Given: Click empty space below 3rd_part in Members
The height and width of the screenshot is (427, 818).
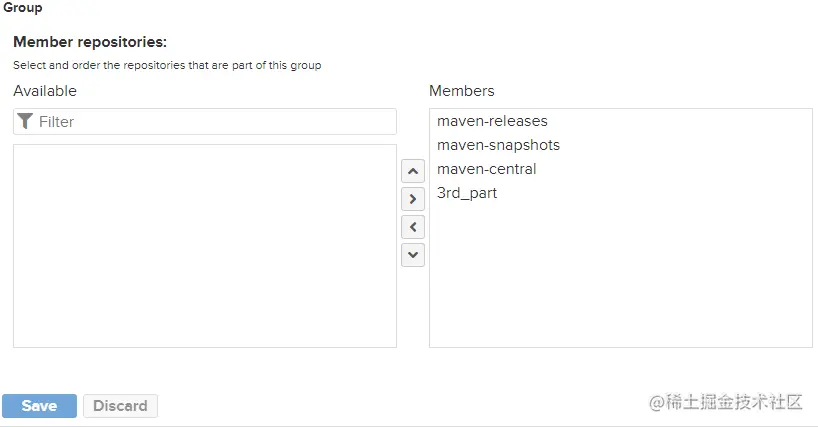Looking at the screenshot, I should [x=621, y=274].
